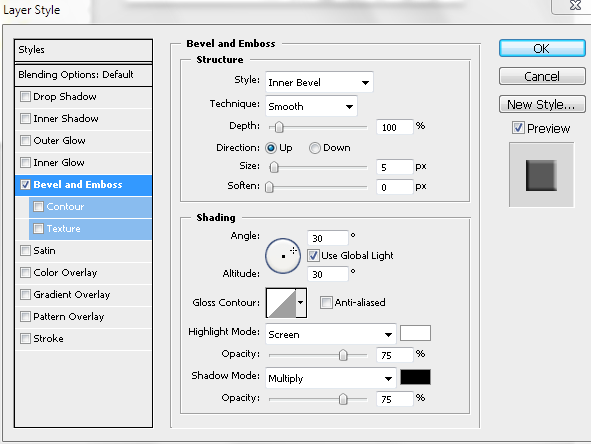Viewport: 591px width, 444px height.
Task: Select the Down direction radio button
Action: (315, 148)
